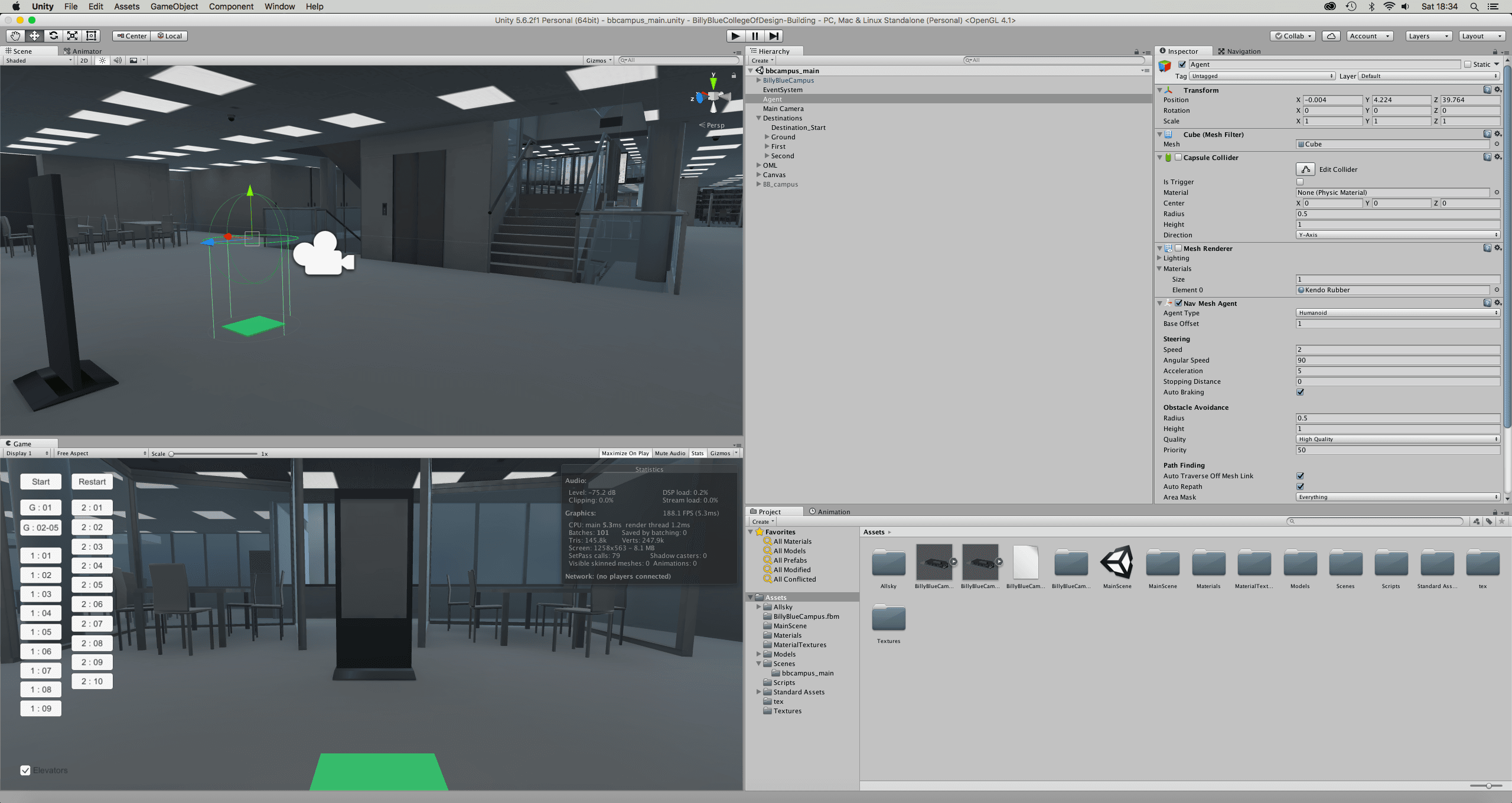
Task: Select the Move tool in the toolbar
Action: tap(34, 35)
